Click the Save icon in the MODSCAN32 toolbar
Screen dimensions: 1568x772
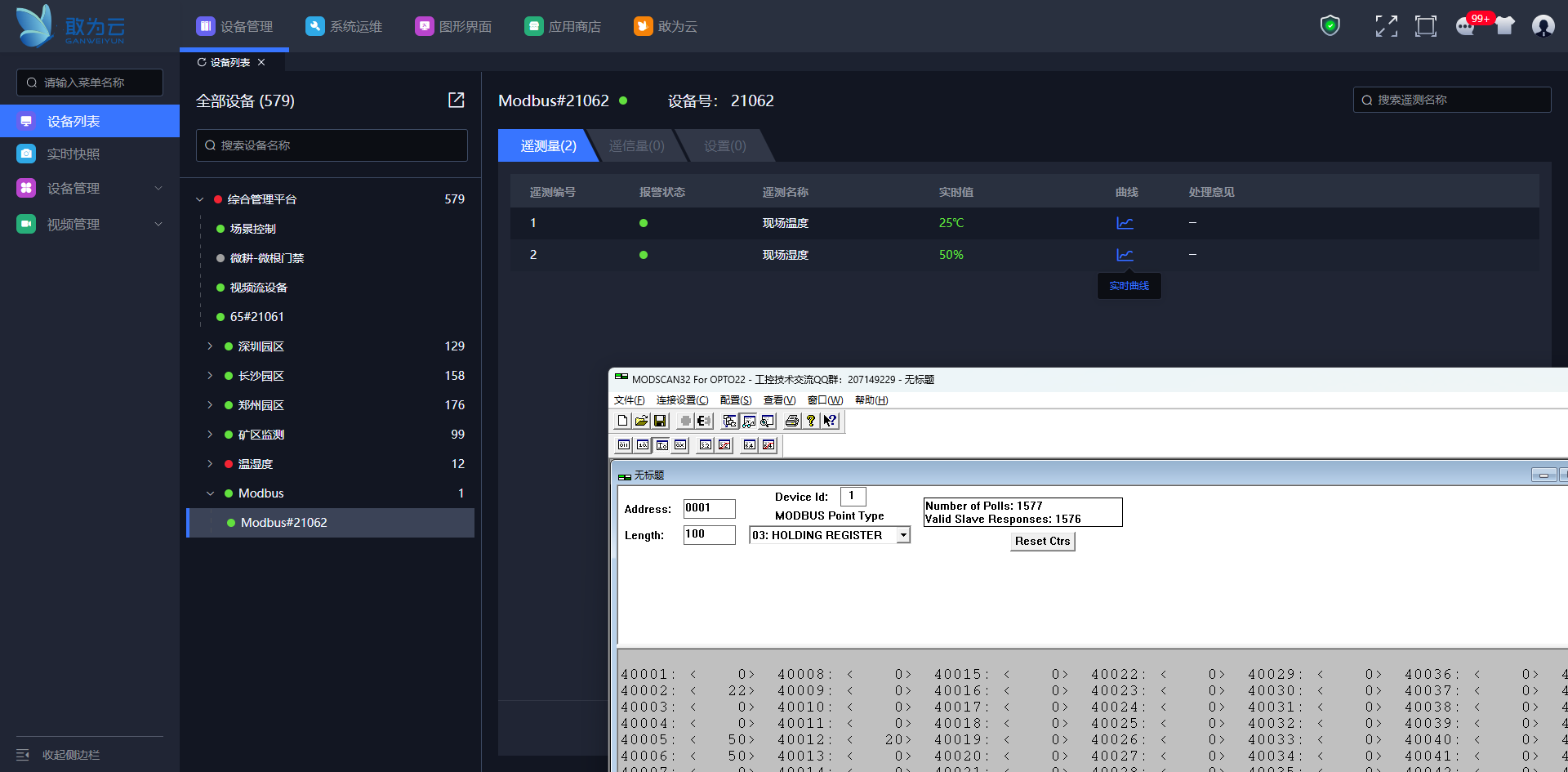tap(660, 421)
